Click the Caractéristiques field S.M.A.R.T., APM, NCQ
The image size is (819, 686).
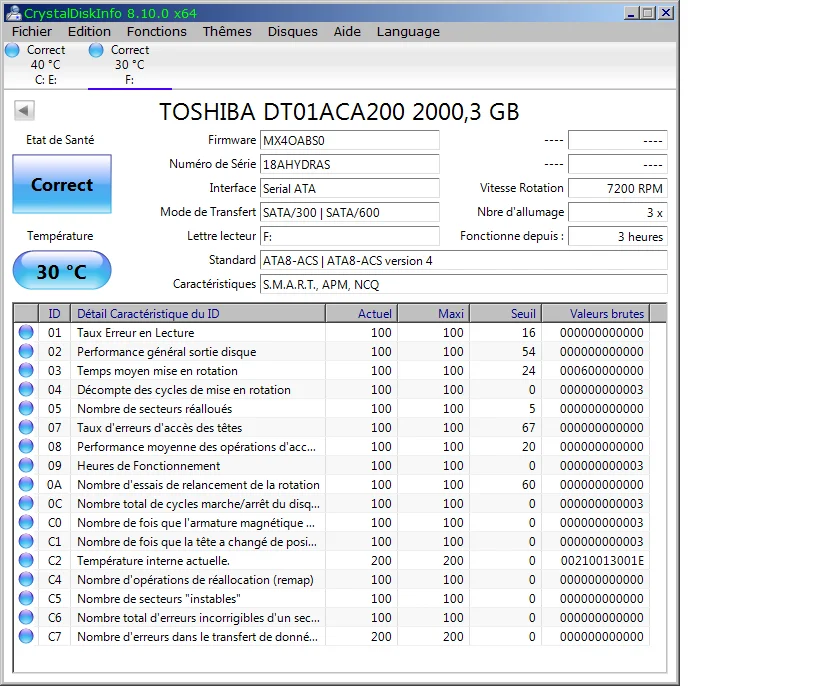(463, 284)
